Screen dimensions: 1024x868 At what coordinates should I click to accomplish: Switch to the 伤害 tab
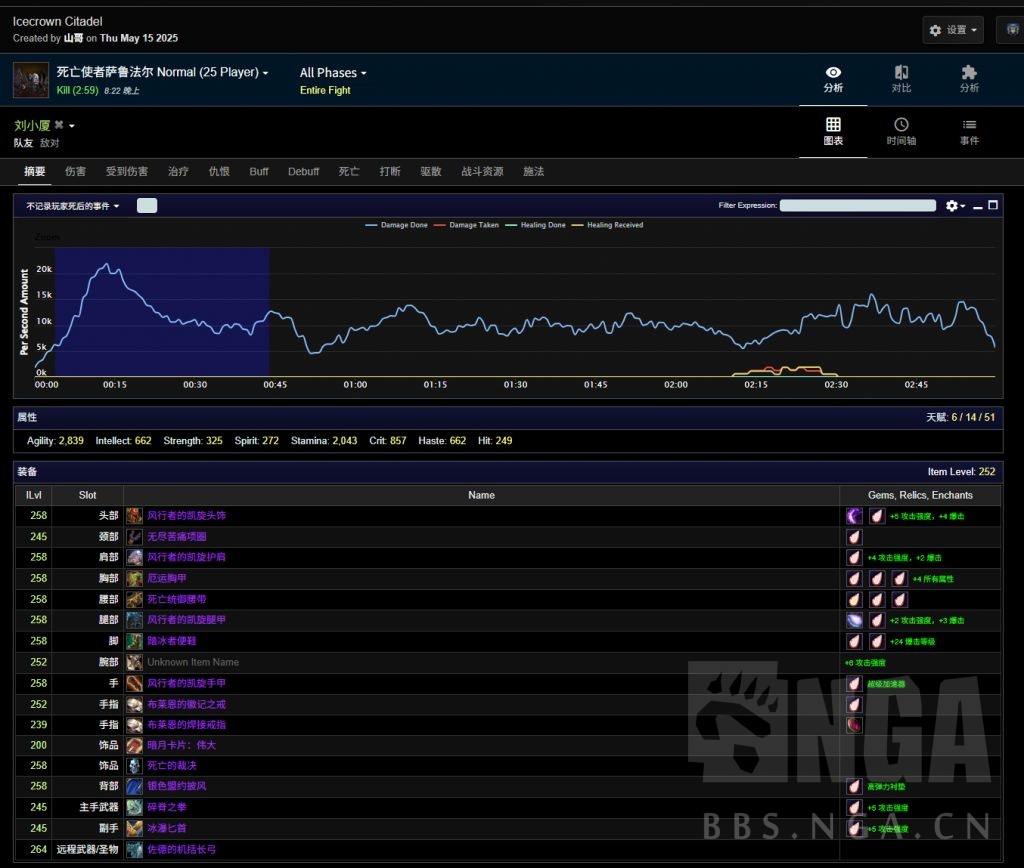75,172
